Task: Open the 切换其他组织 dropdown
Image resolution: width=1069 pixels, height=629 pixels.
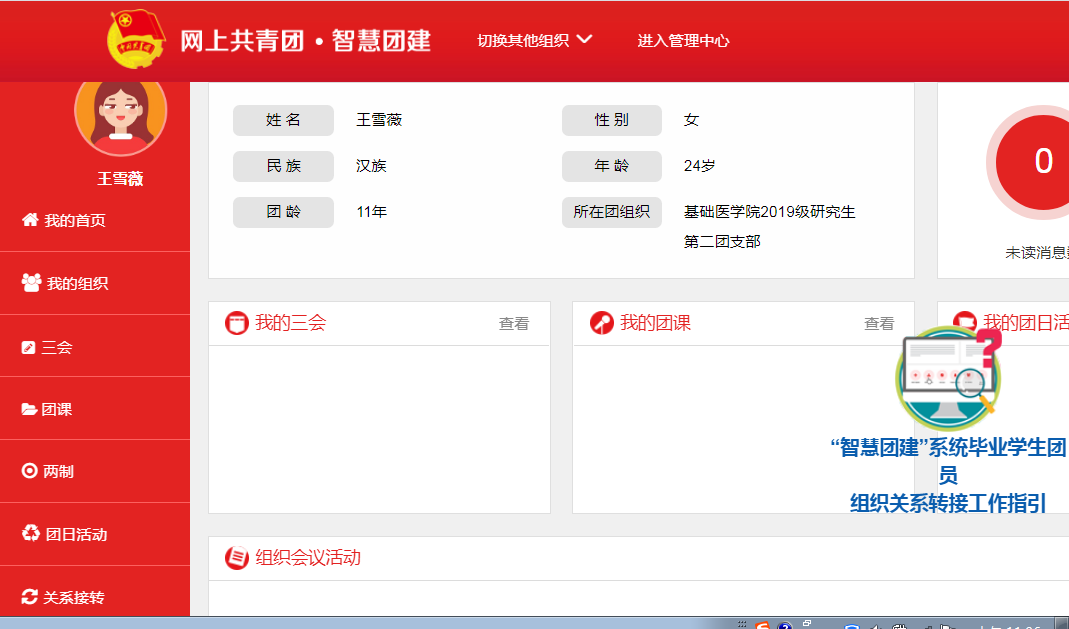Action: click(523, 41)
